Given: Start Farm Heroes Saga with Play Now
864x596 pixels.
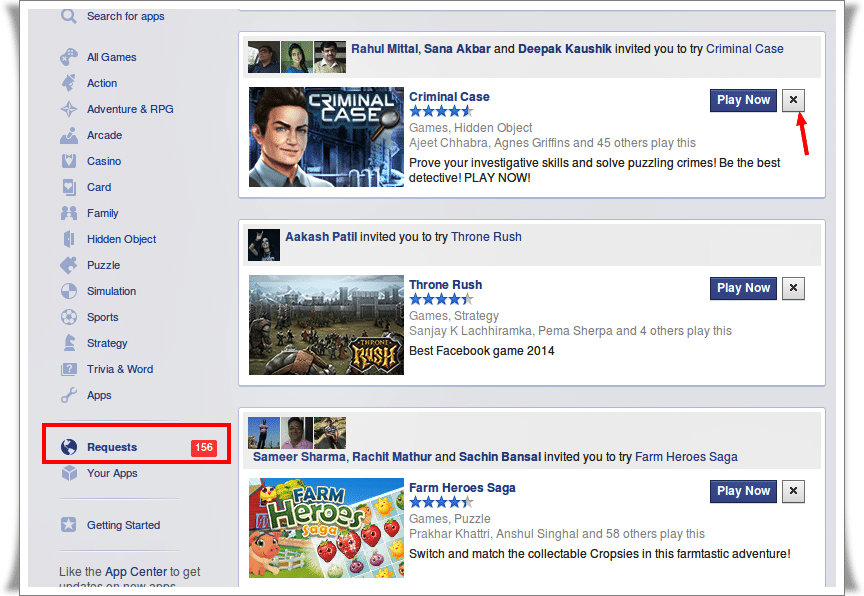Looking at the screenshot, I should 743,491.
